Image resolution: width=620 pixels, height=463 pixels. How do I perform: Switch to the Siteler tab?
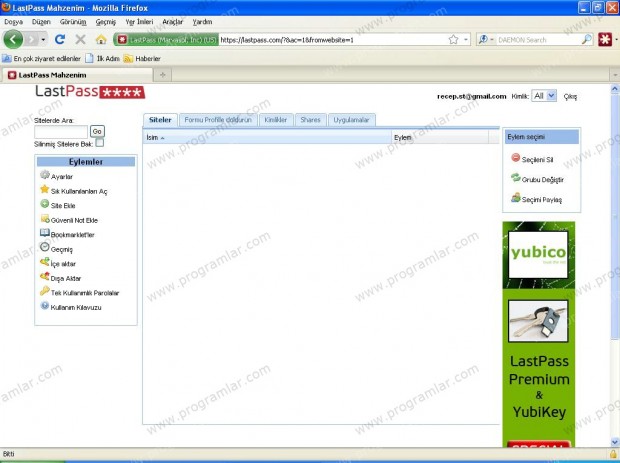click(x=160, y=120)
